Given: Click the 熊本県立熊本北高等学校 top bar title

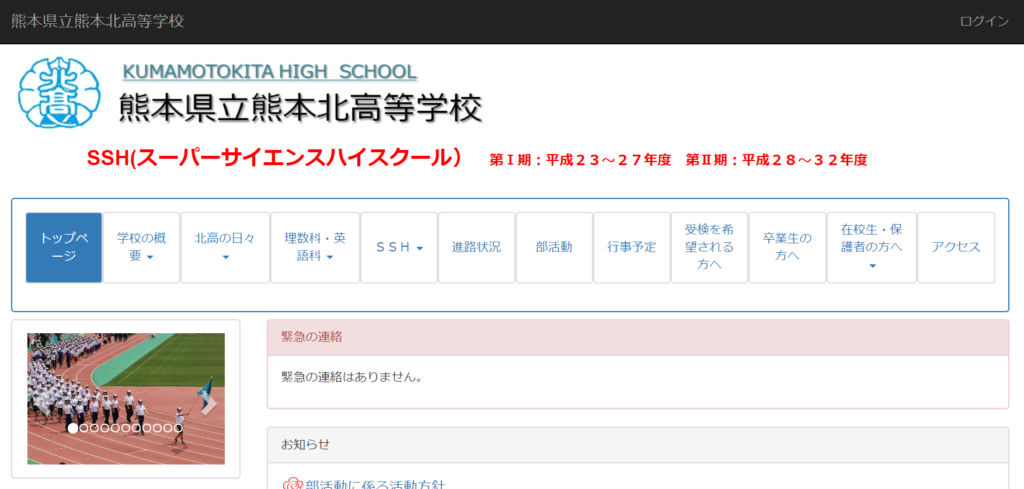Looking at the screenshot, I should 97,22.
